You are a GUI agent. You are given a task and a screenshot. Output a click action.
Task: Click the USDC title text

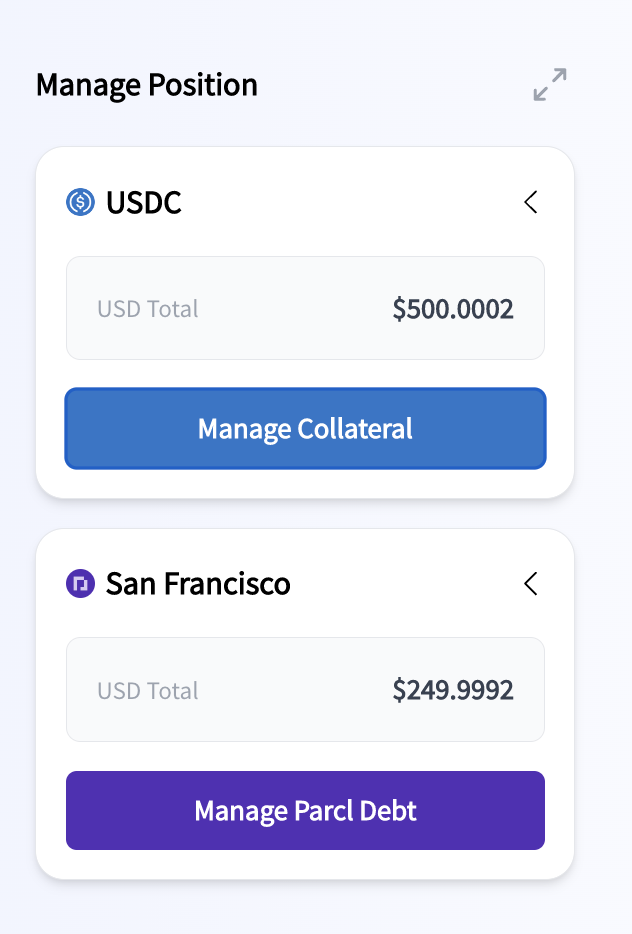[x=144, y=203]
